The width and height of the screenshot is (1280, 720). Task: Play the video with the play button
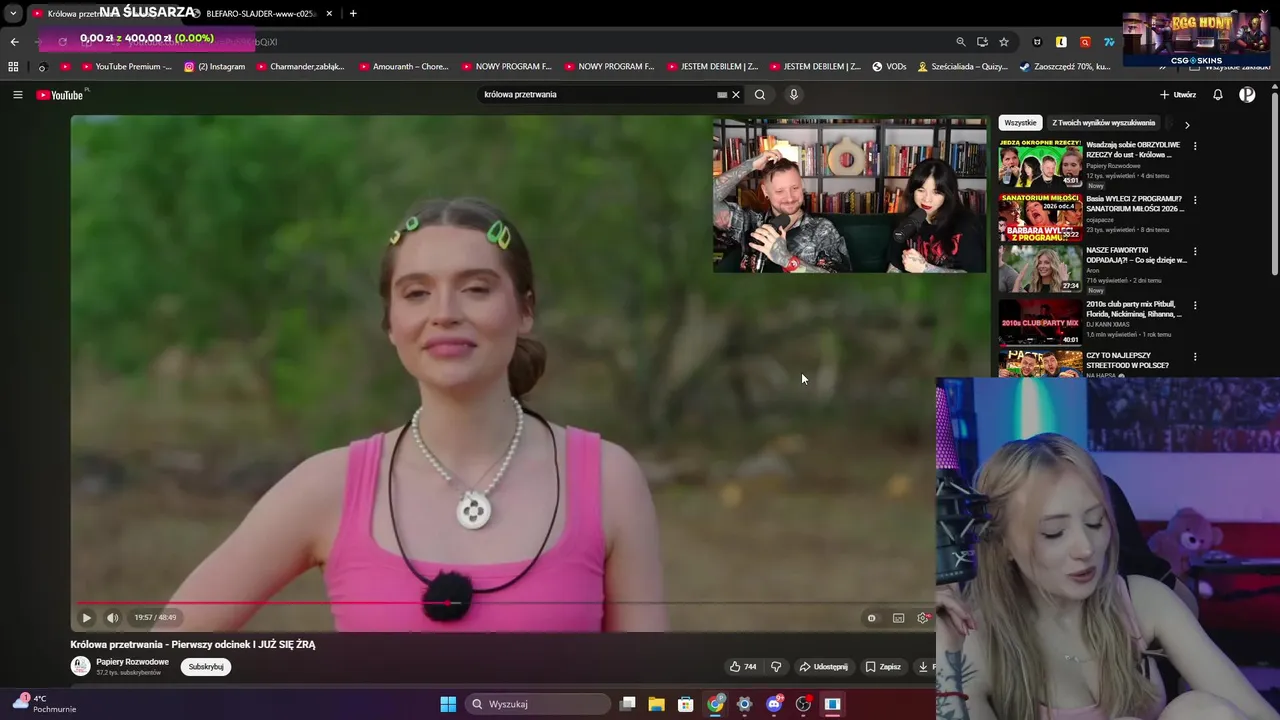coord(86,618)
